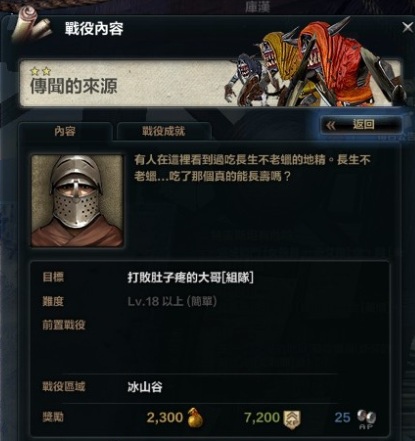
Task: Close the 戰役內容 window
Action: (x=408, y=27)
